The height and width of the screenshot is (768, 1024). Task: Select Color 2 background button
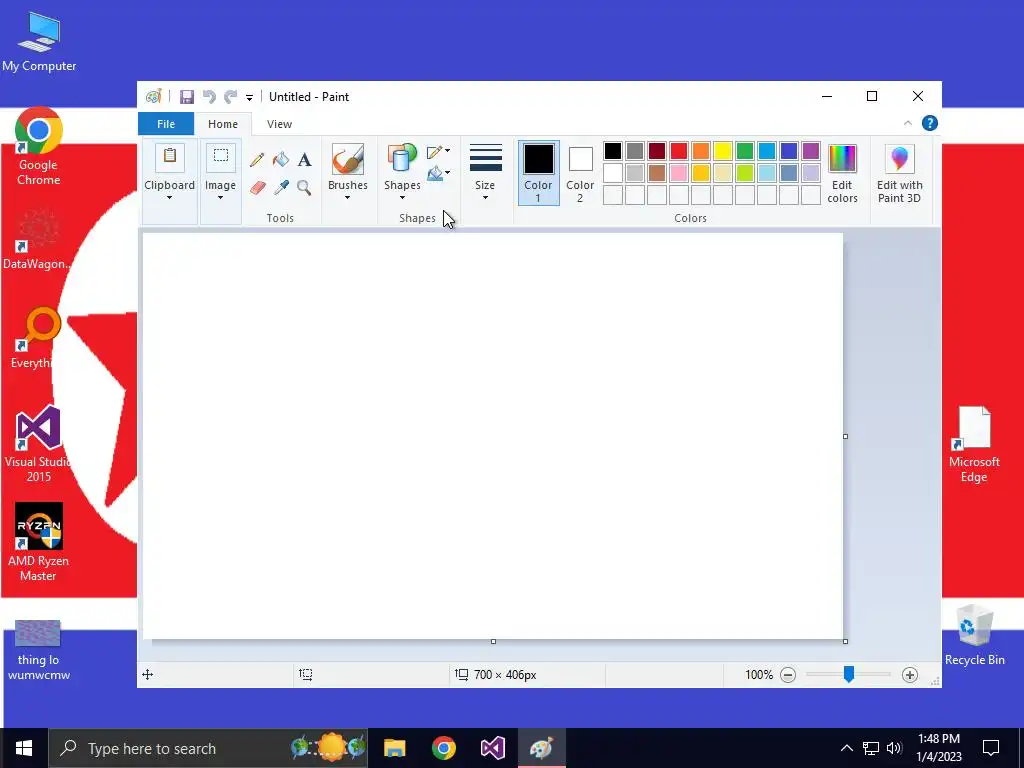click(x=580, y=173)
